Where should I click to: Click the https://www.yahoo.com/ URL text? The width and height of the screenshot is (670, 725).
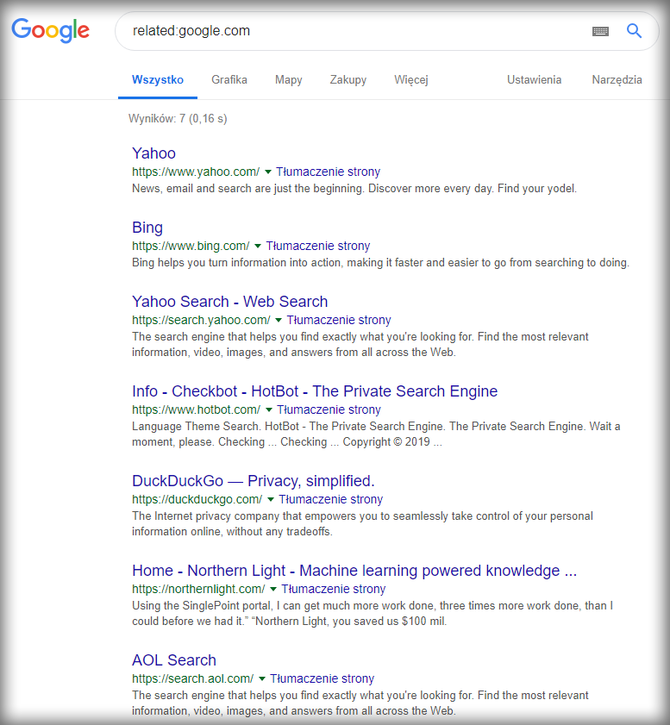pyautogui.click(x=196, y=172)
